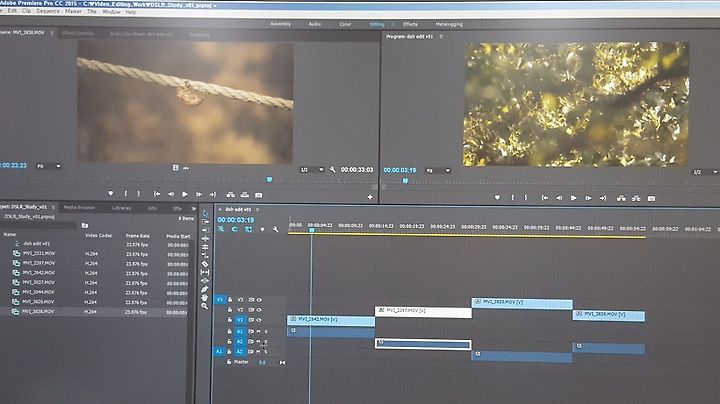Open the Program monitor Fit zoom dropdown
This screenshot has height=404, width=720.
438,171
